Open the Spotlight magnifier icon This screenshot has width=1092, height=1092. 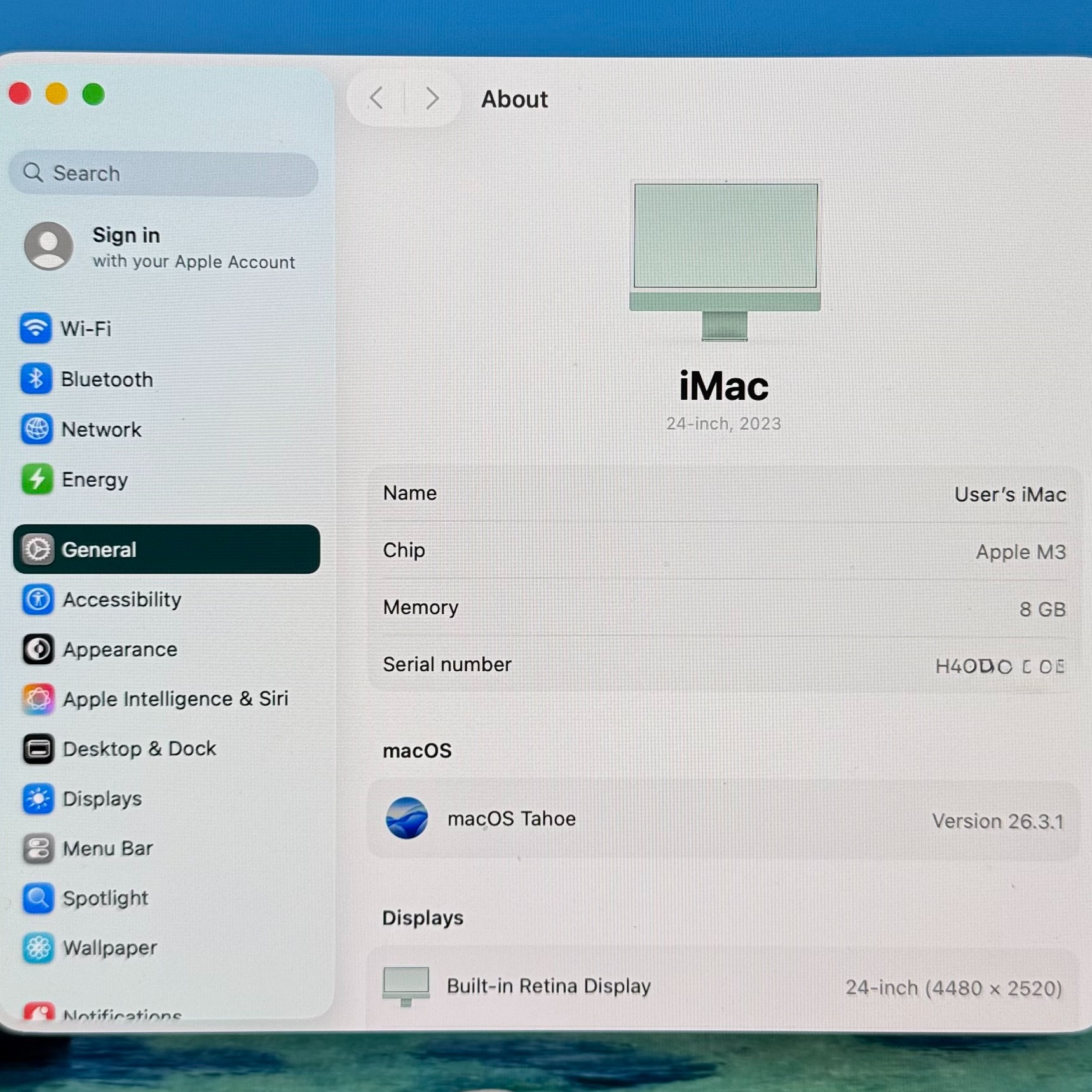click(x=38, y=898)
